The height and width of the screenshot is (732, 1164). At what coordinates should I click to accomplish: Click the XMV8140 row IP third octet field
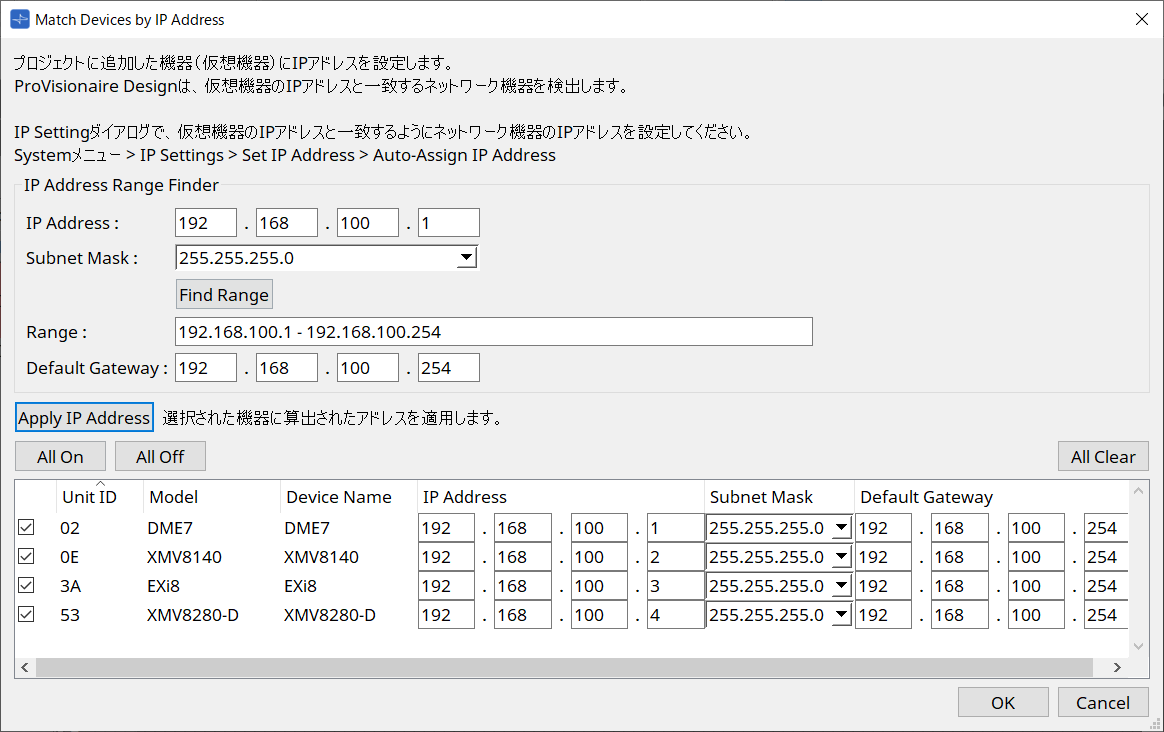pos(599,557)
